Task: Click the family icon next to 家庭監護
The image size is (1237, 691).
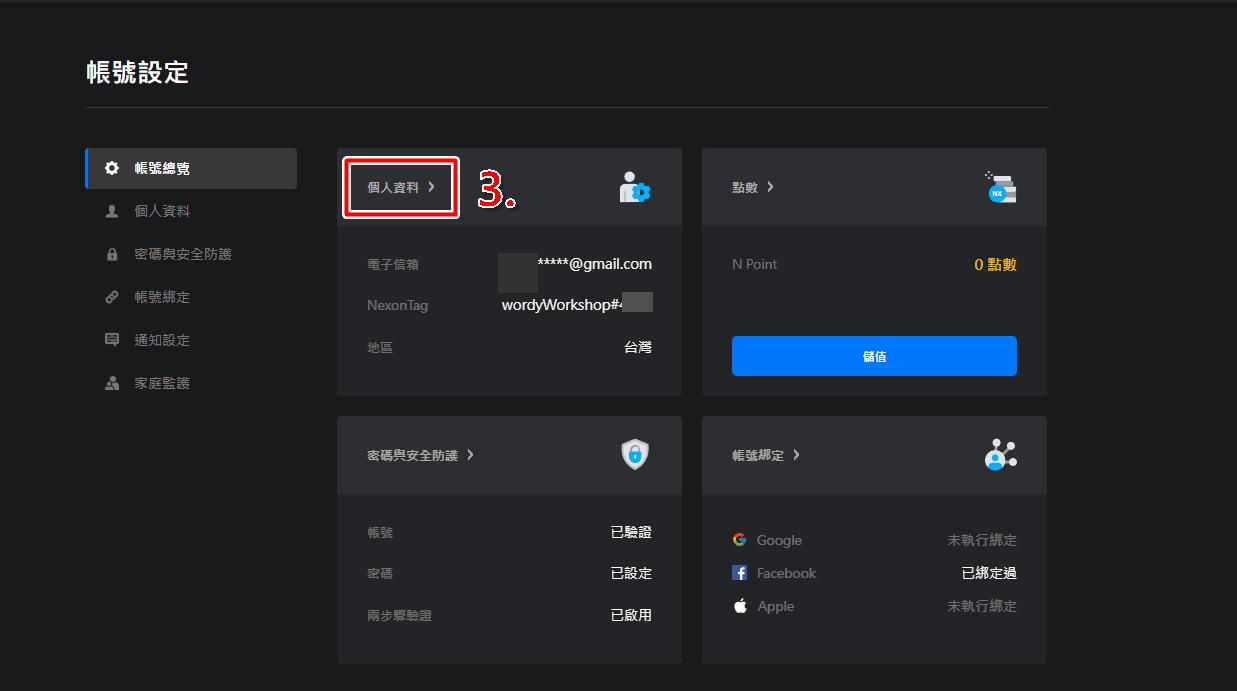Action: click(x=113, y=382)
